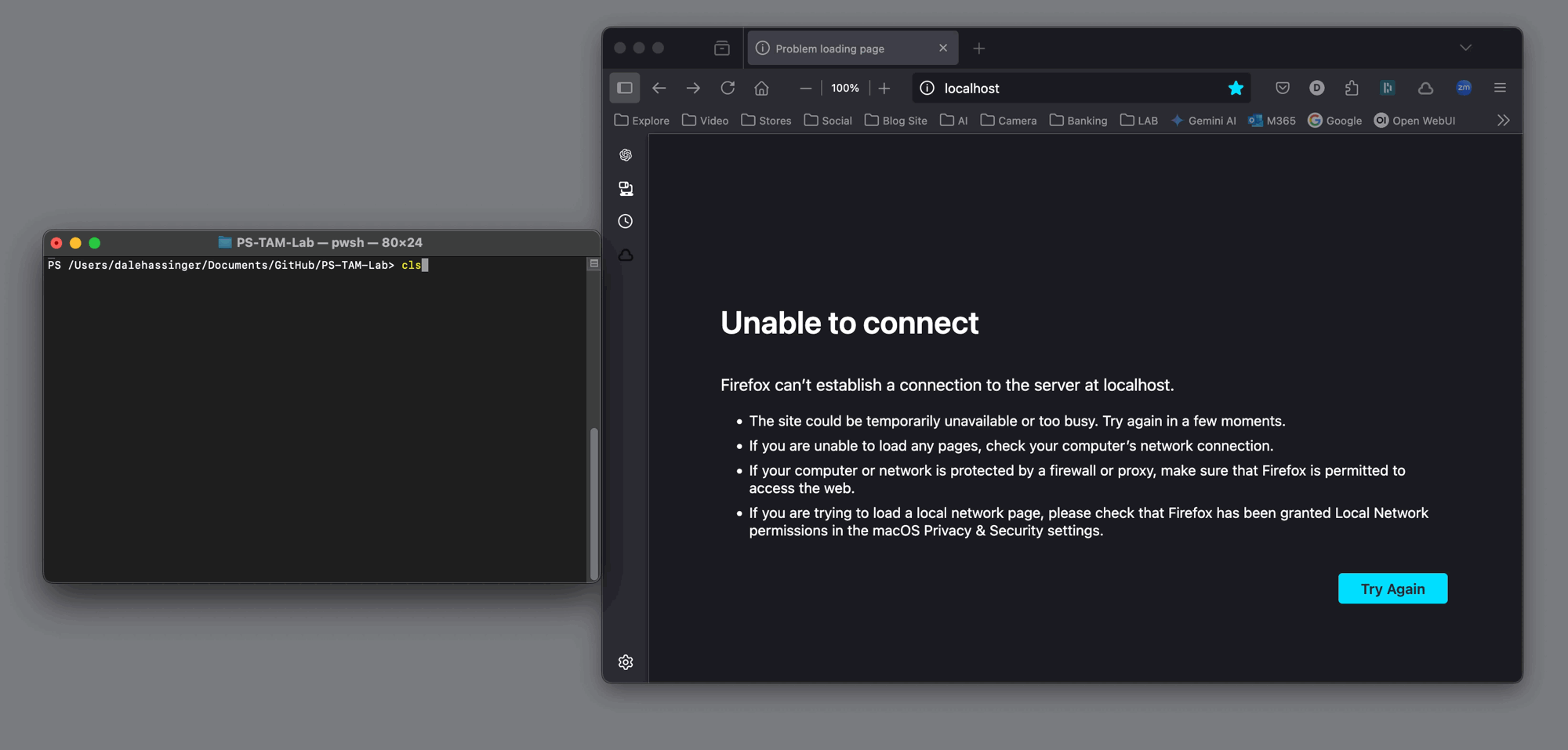The height and width of the screenshot is (750, 1568).
Task: Open the Gemini AI bookmark
Action: coord(1203,121)
